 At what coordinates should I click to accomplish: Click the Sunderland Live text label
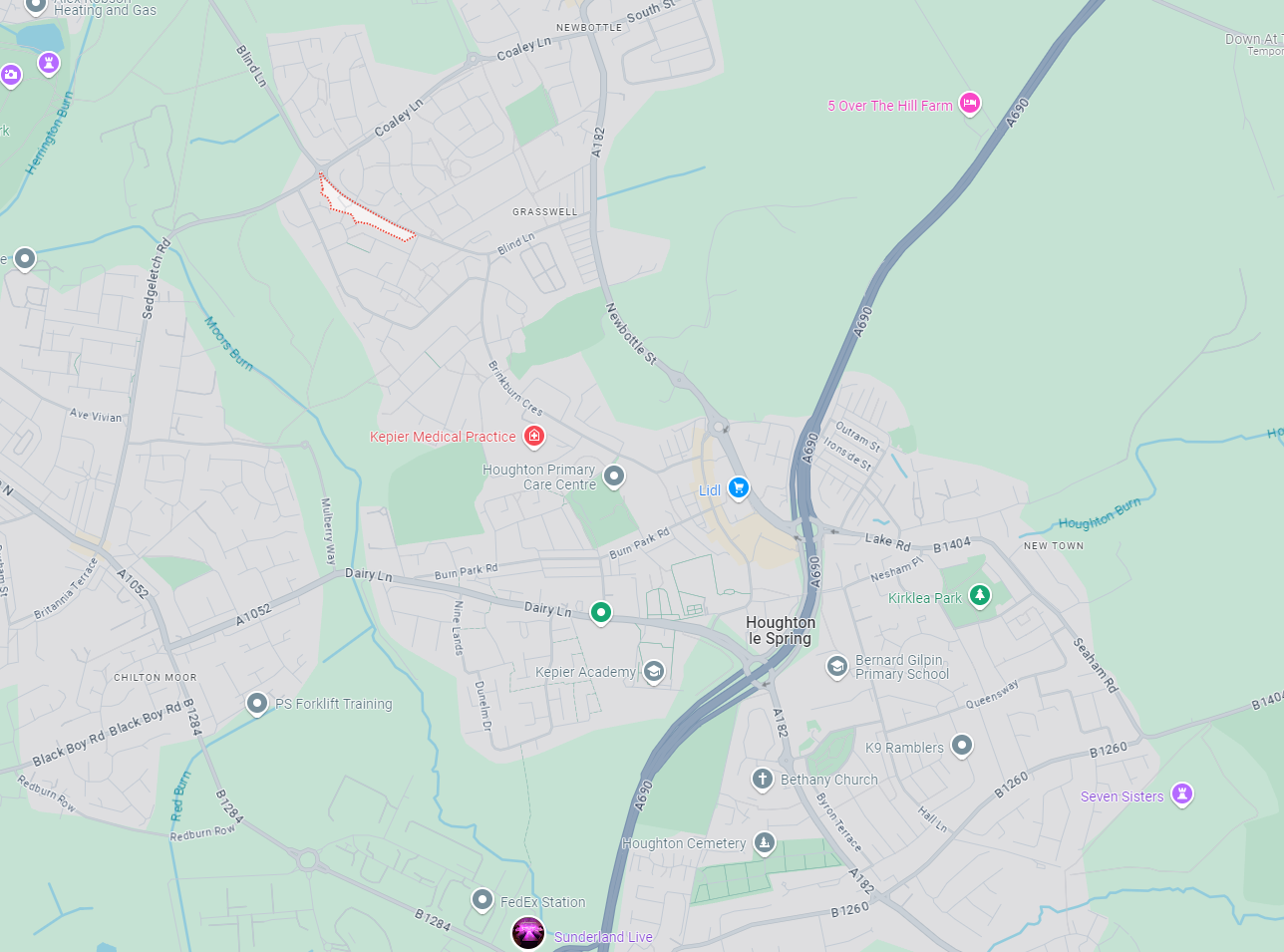(603, 937)
